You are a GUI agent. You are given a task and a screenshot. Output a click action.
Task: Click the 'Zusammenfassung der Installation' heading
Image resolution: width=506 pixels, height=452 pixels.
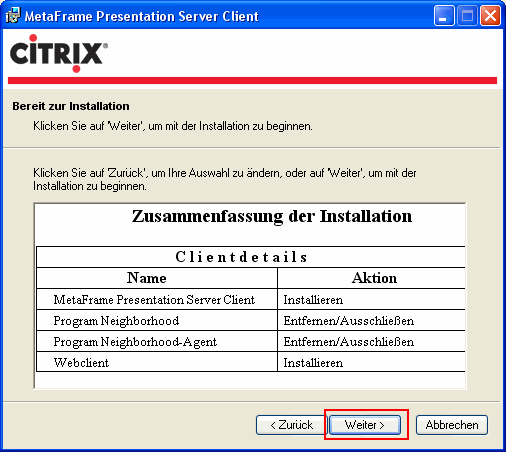[272, 216]
